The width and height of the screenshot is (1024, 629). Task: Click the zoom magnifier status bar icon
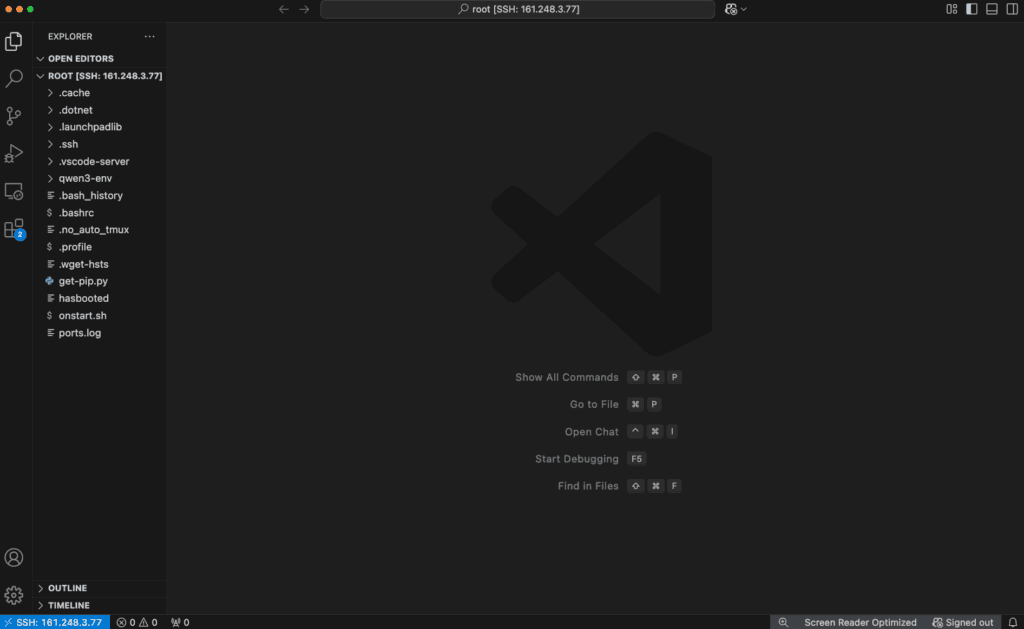click(783, 622)
